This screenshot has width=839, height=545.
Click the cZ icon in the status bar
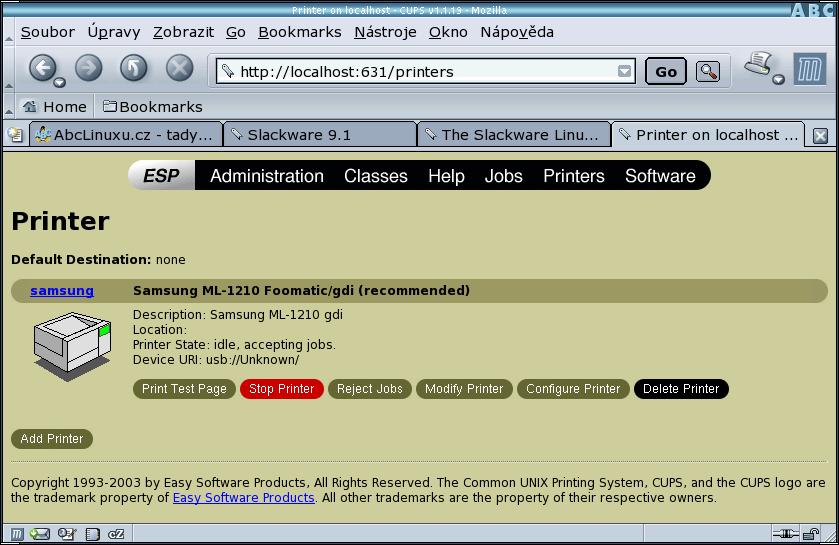pos(116,534)
